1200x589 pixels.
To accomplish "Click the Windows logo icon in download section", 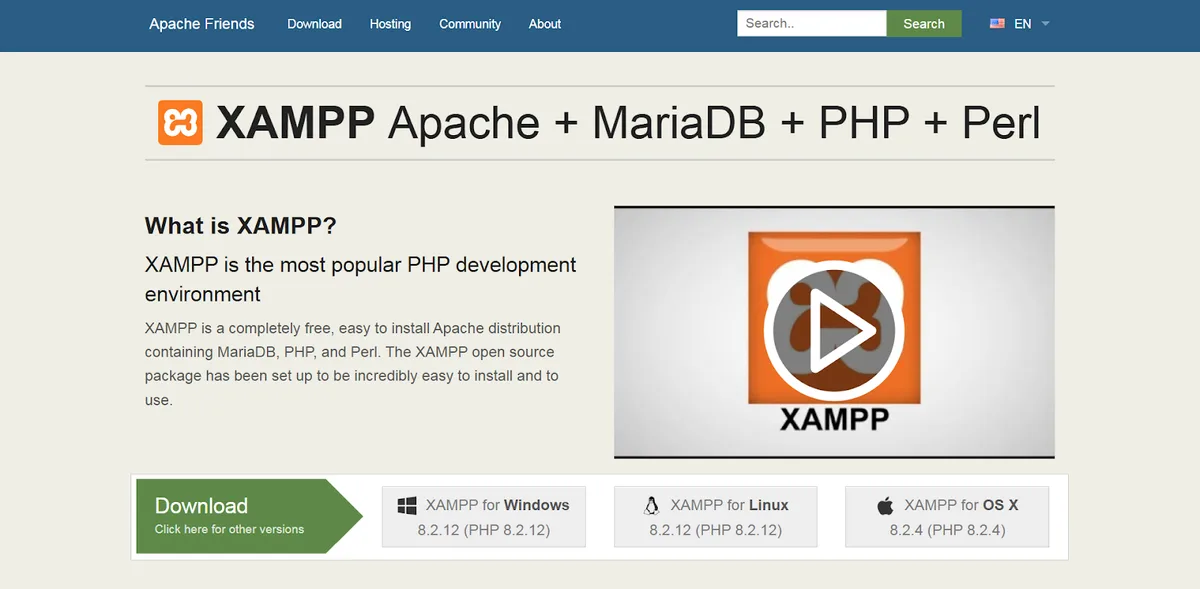I will (x=407, y=506).
